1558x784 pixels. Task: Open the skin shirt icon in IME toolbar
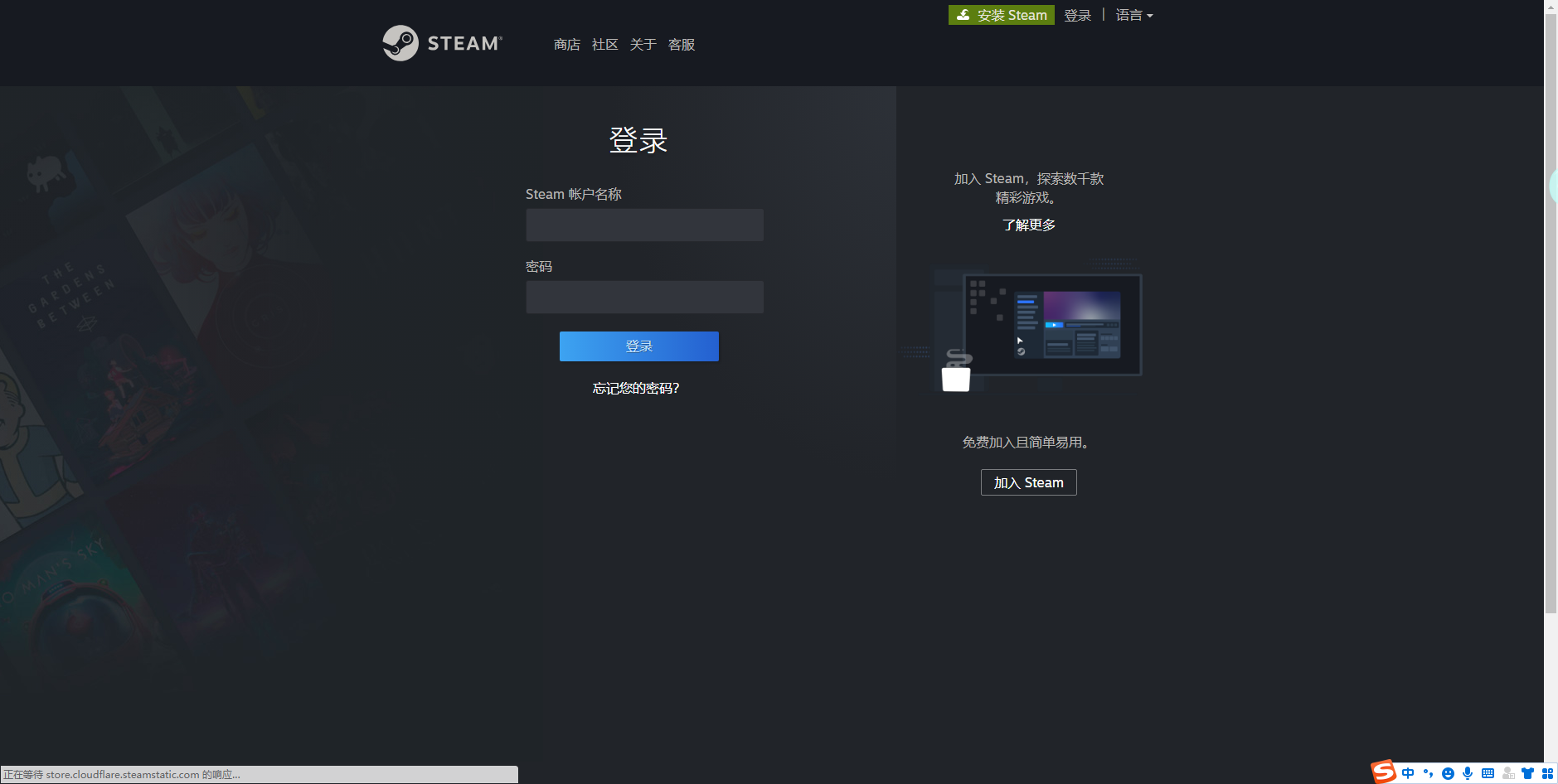(x=1527, y=773)
